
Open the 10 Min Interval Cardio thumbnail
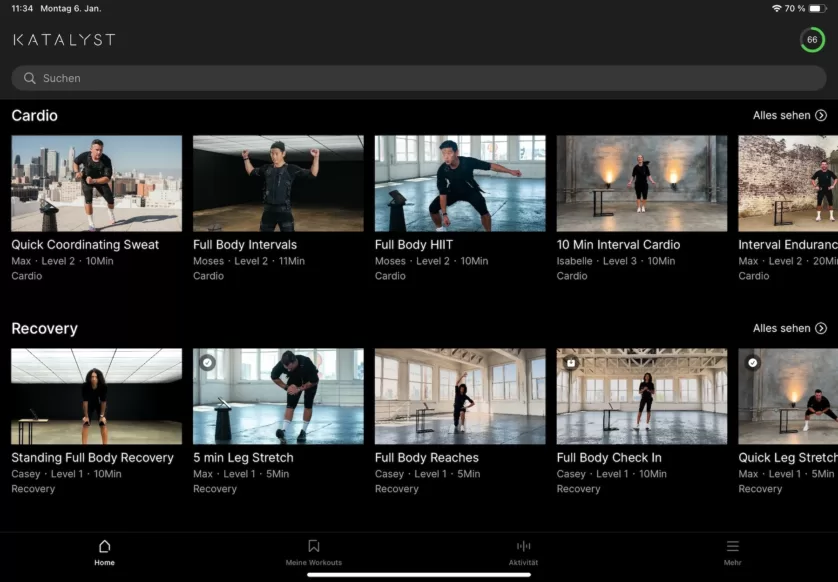coord(641,183)
